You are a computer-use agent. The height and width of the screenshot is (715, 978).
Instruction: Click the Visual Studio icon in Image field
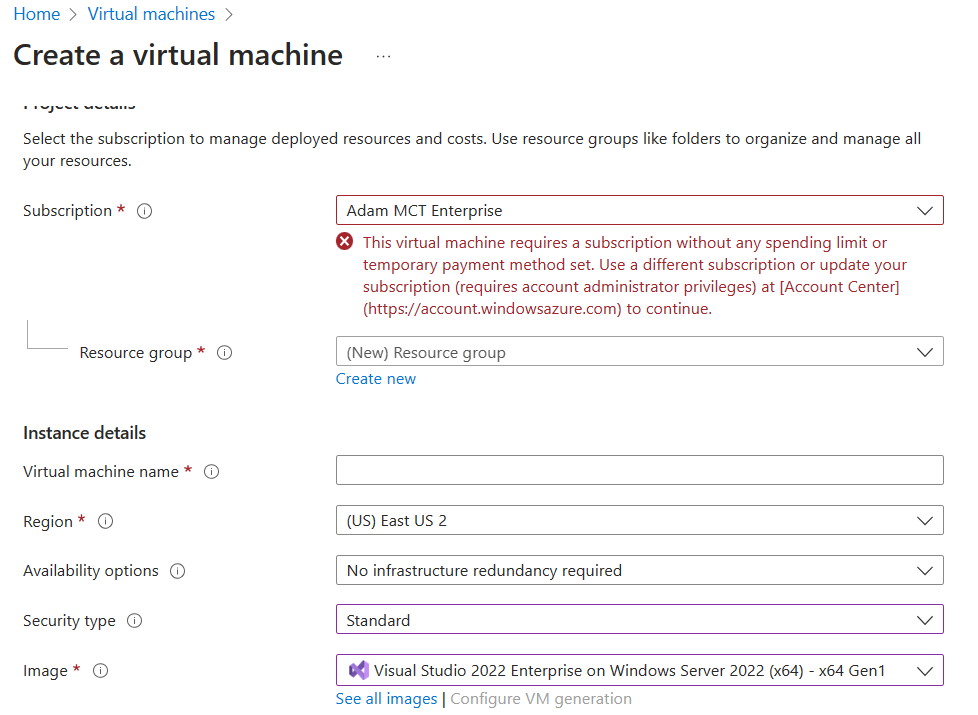tap(359, 671)
